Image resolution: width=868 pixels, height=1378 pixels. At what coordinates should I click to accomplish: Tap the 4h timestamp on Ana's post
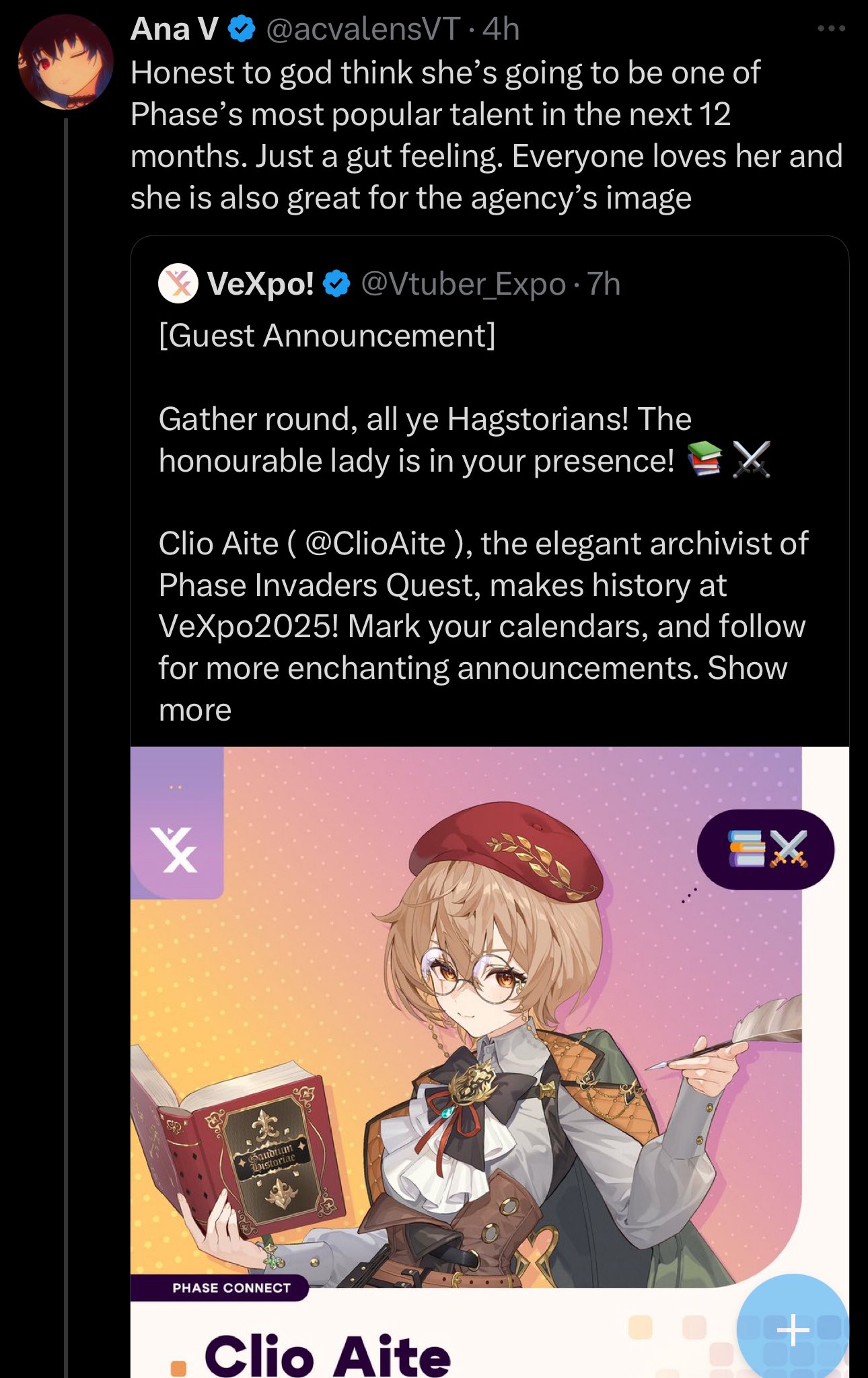[501, 29]
